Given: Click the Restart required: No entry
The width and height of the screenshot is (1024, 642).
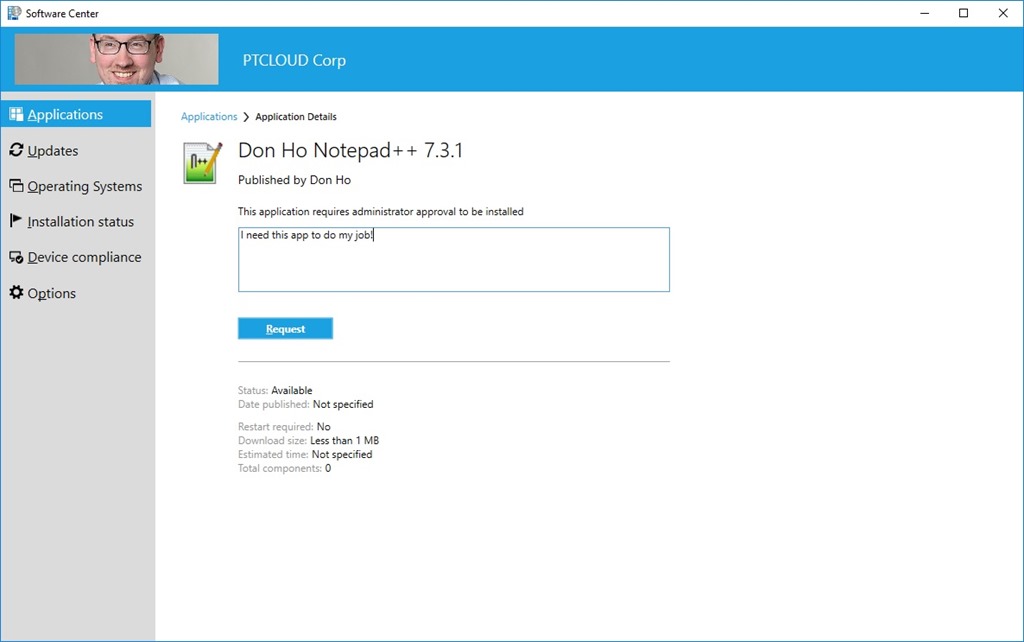Looking at the screenshot, I should pyautogui.click(x=284, y=426).
